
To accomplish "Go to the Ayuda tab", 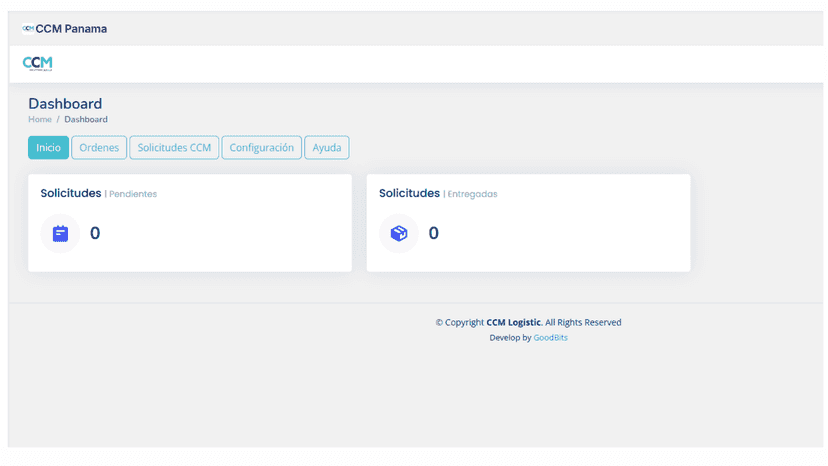I will tap(326, 147).
